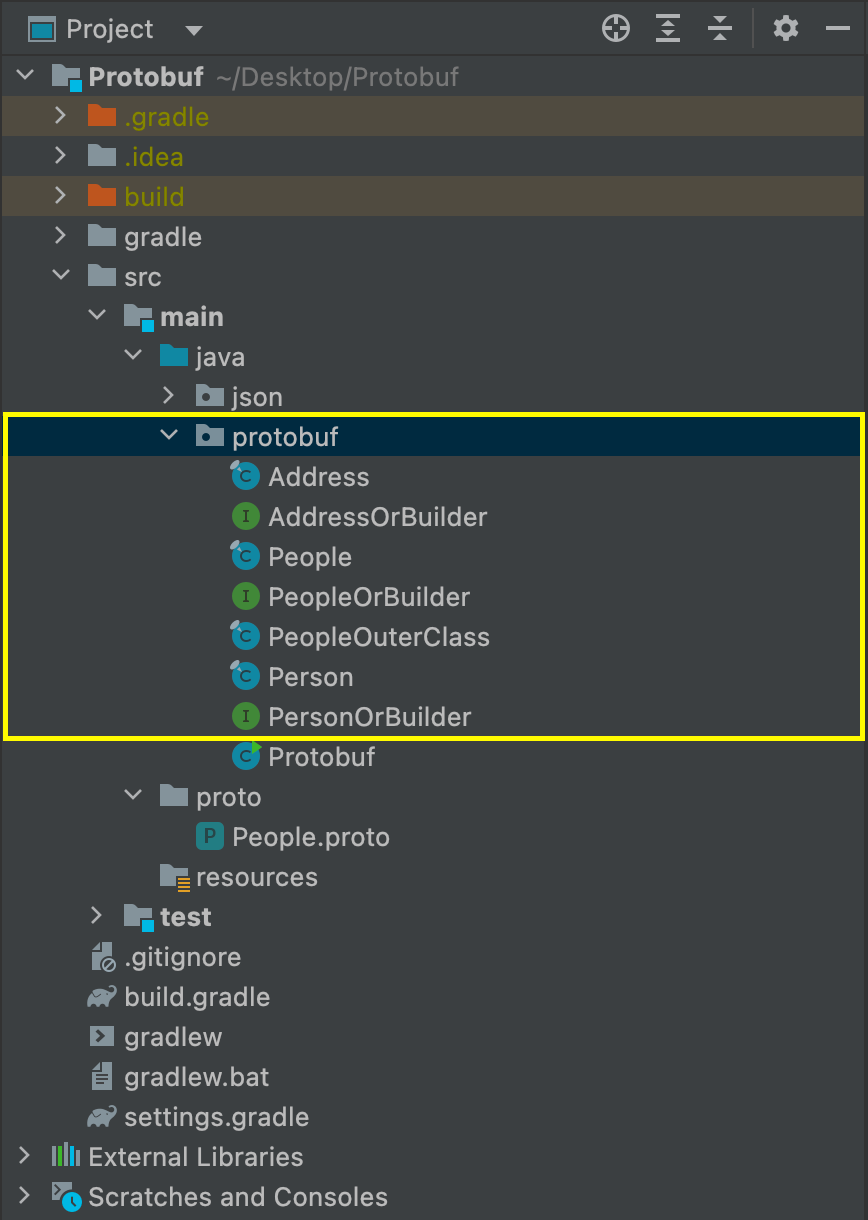Open the Project view dropdown arrow

[x=192, y=28]
